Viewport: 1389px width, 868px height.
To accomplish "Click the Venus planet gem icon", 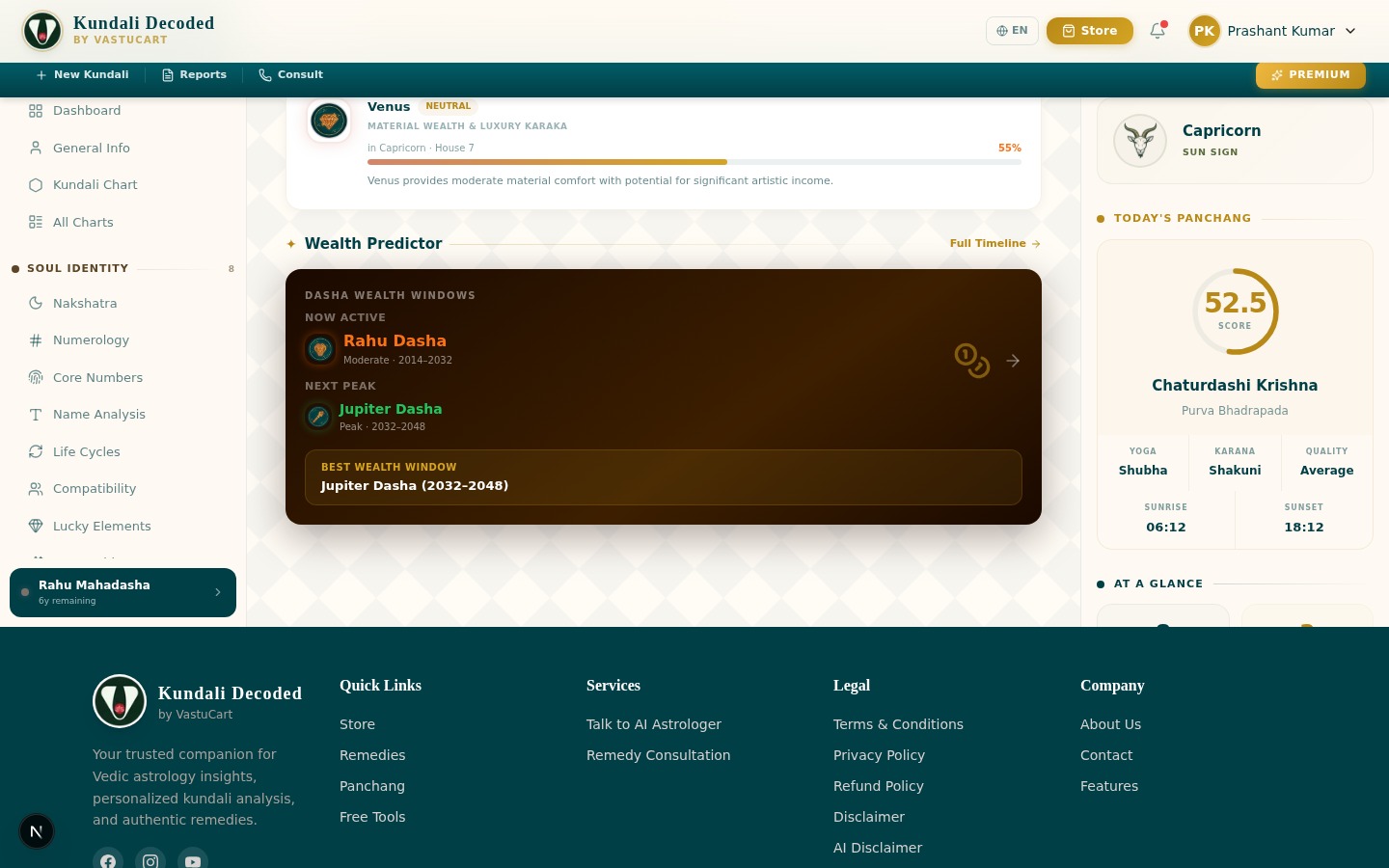I will coord(329,122).
